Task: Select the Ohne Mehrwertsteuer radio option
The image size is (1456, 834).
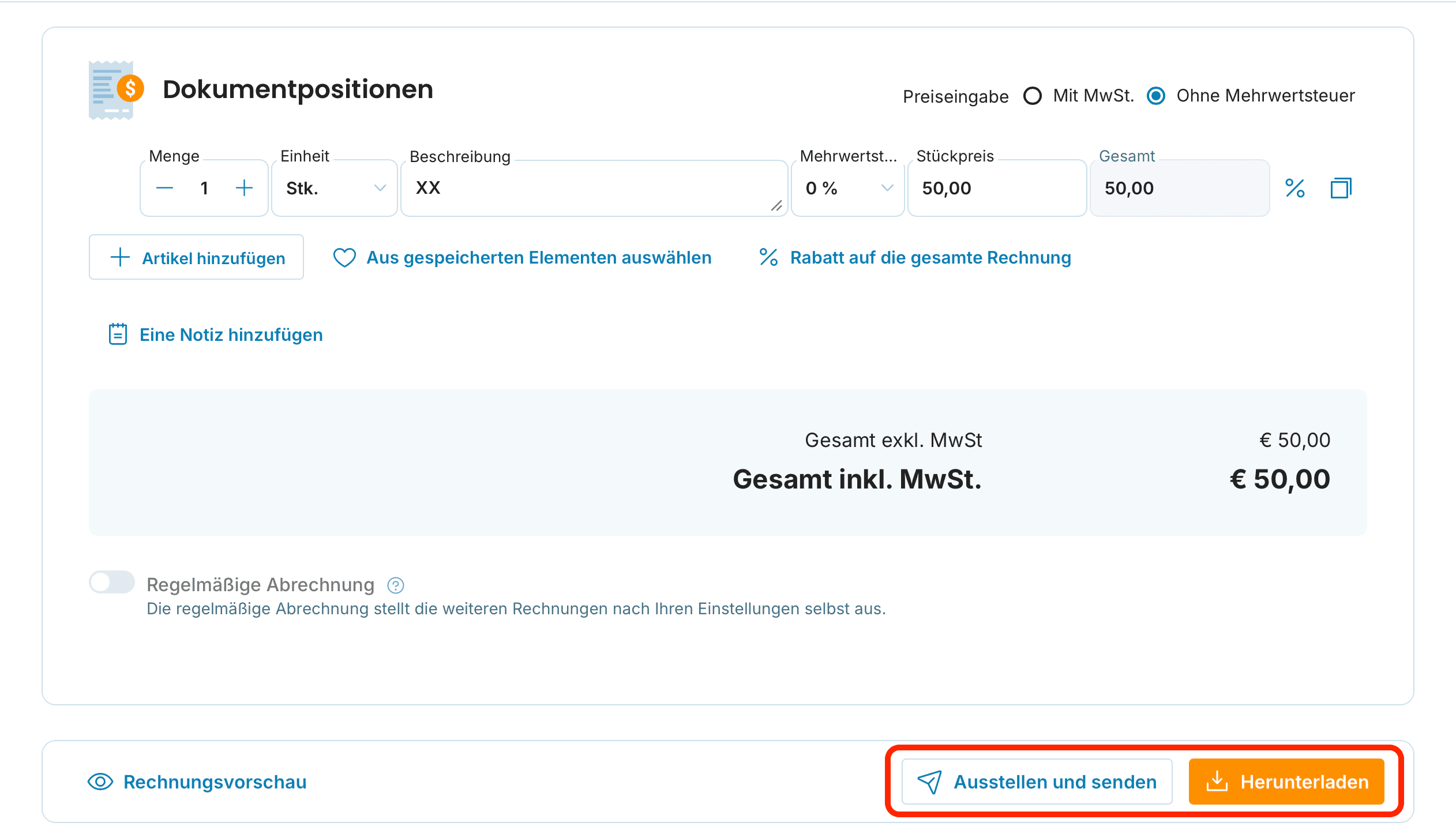Action: pyautogui.click(x=1156, y=96)
